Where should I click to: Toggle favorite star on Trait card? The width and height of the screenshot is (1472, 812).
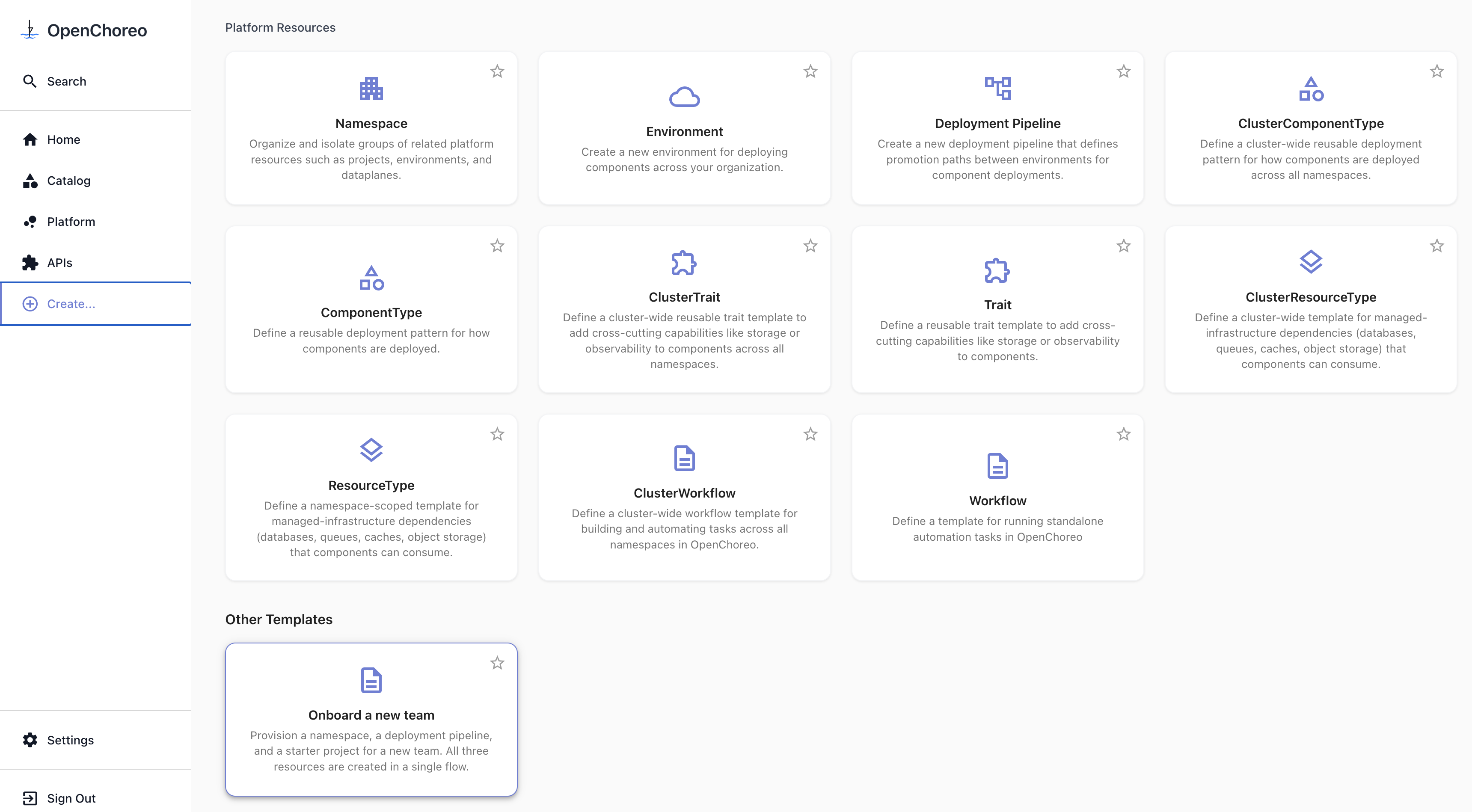[1123, 246]
